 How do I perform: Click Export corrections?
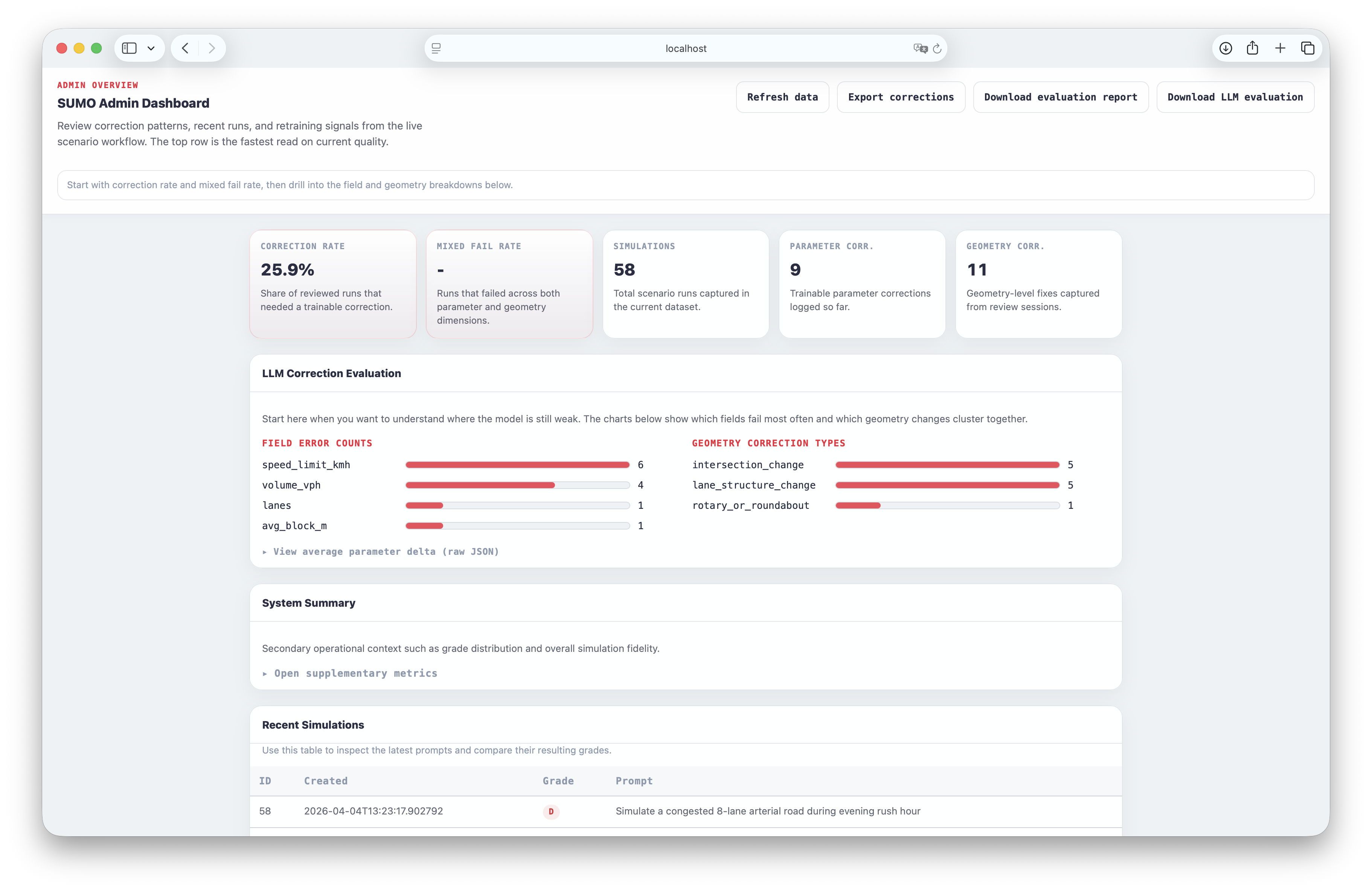point(901,97)
